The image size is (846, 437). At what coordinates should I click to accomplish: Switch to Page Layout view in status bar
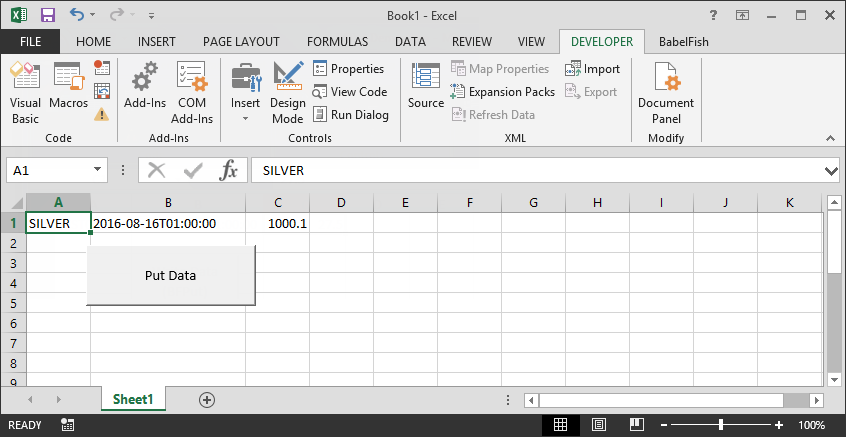(x=596, y=425)
